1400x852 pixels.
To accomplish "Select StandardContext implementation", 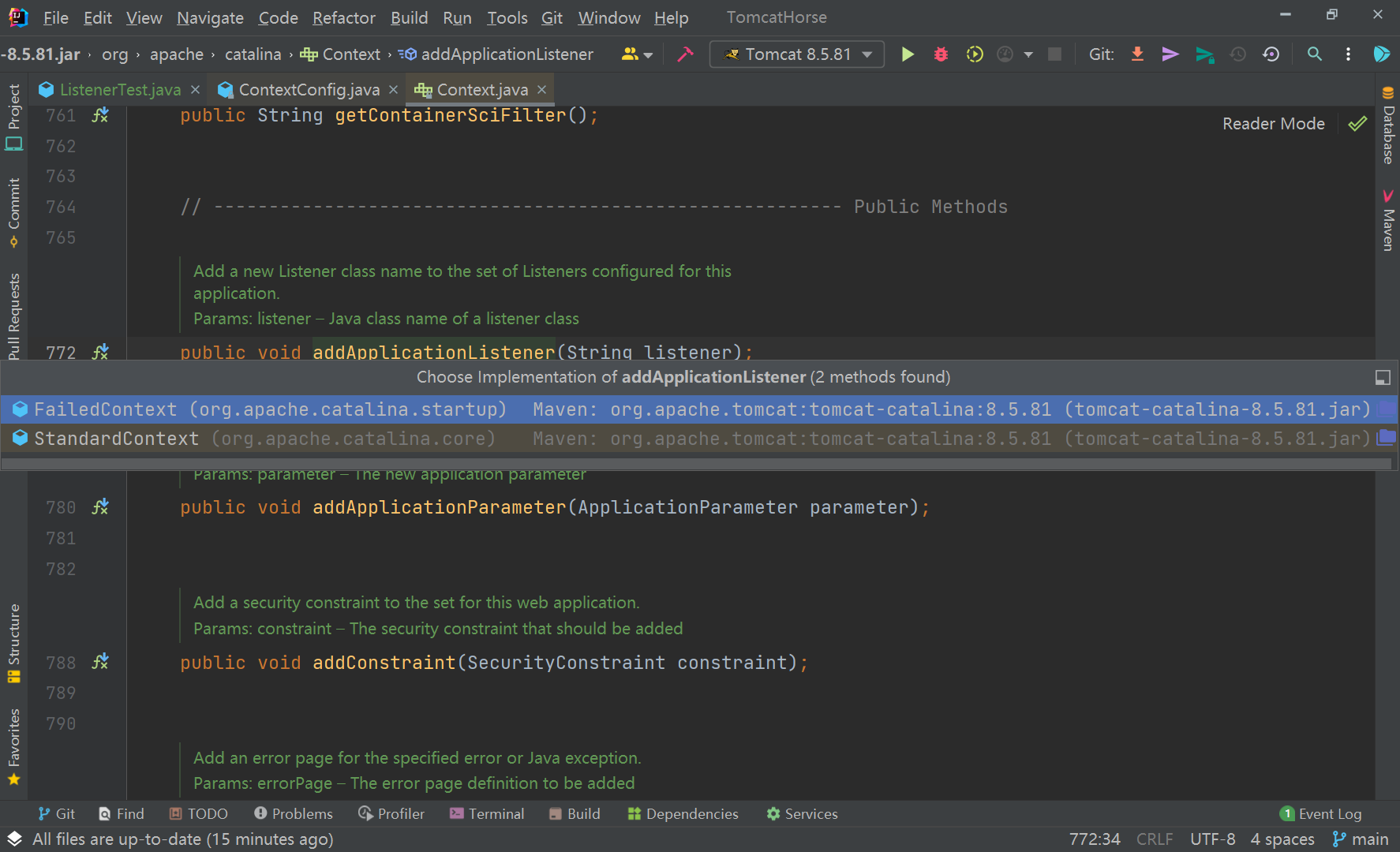I will 116,439.
